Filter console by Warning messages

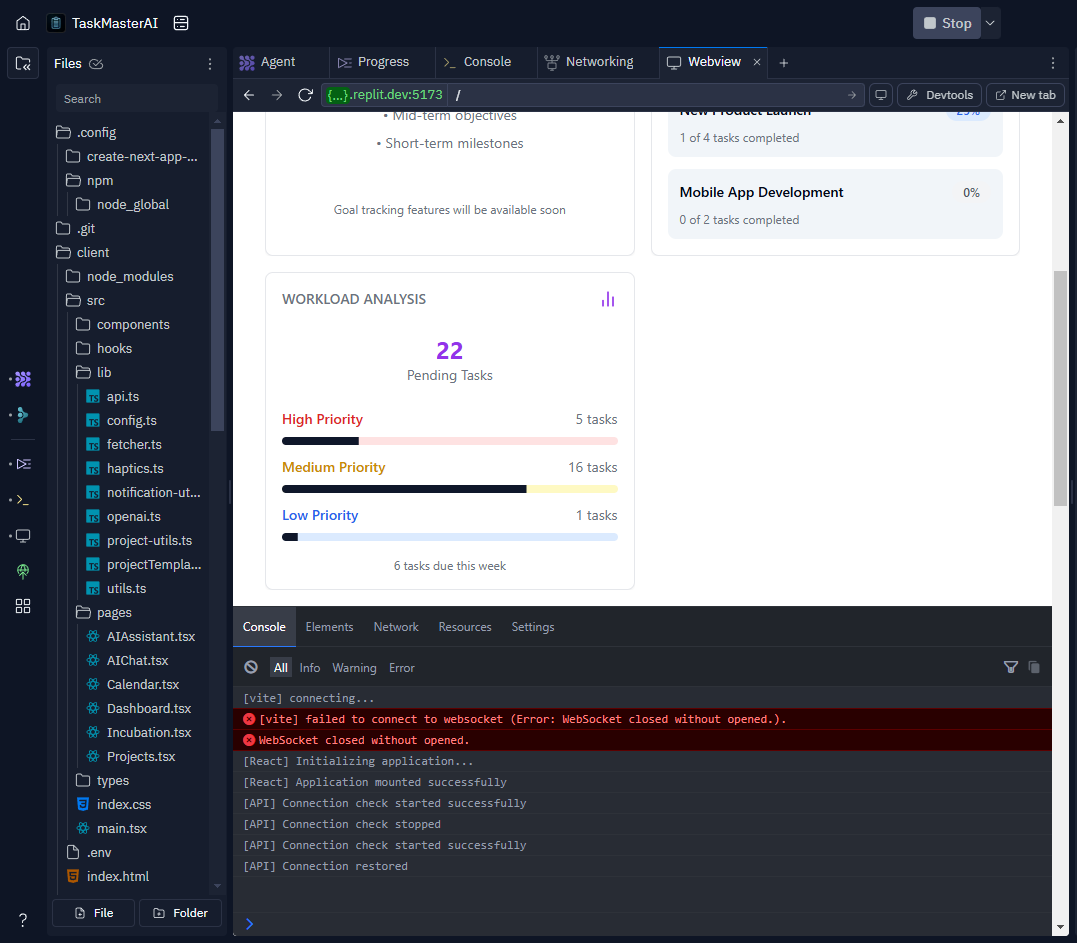354,668
